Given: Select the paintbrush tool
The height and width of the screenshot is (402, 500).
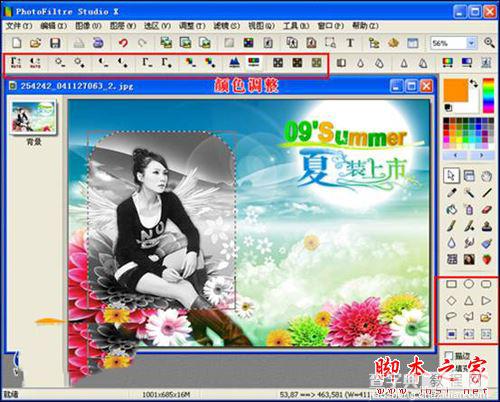Looking at the screenshot, I should [x=451, y=226].
